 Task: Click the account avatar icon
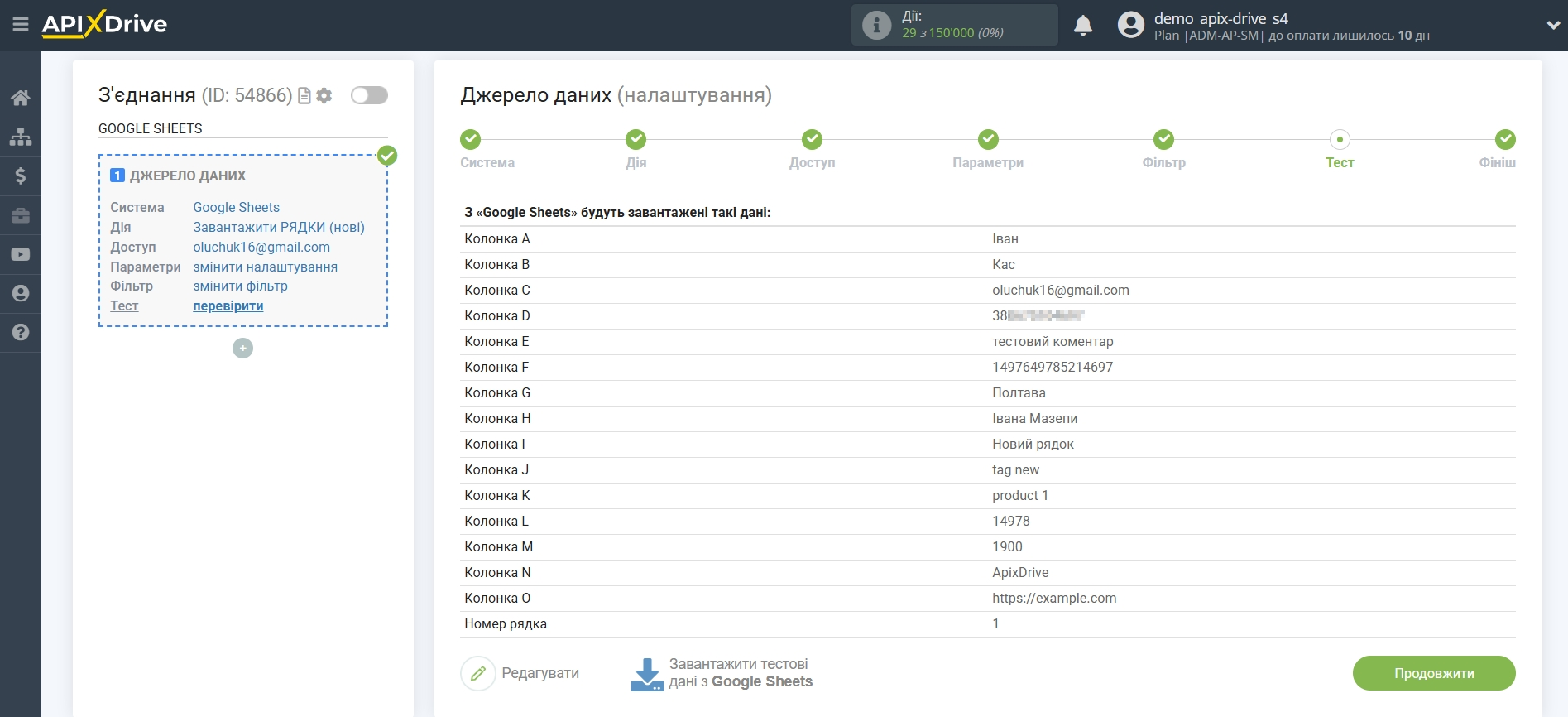1130,25
